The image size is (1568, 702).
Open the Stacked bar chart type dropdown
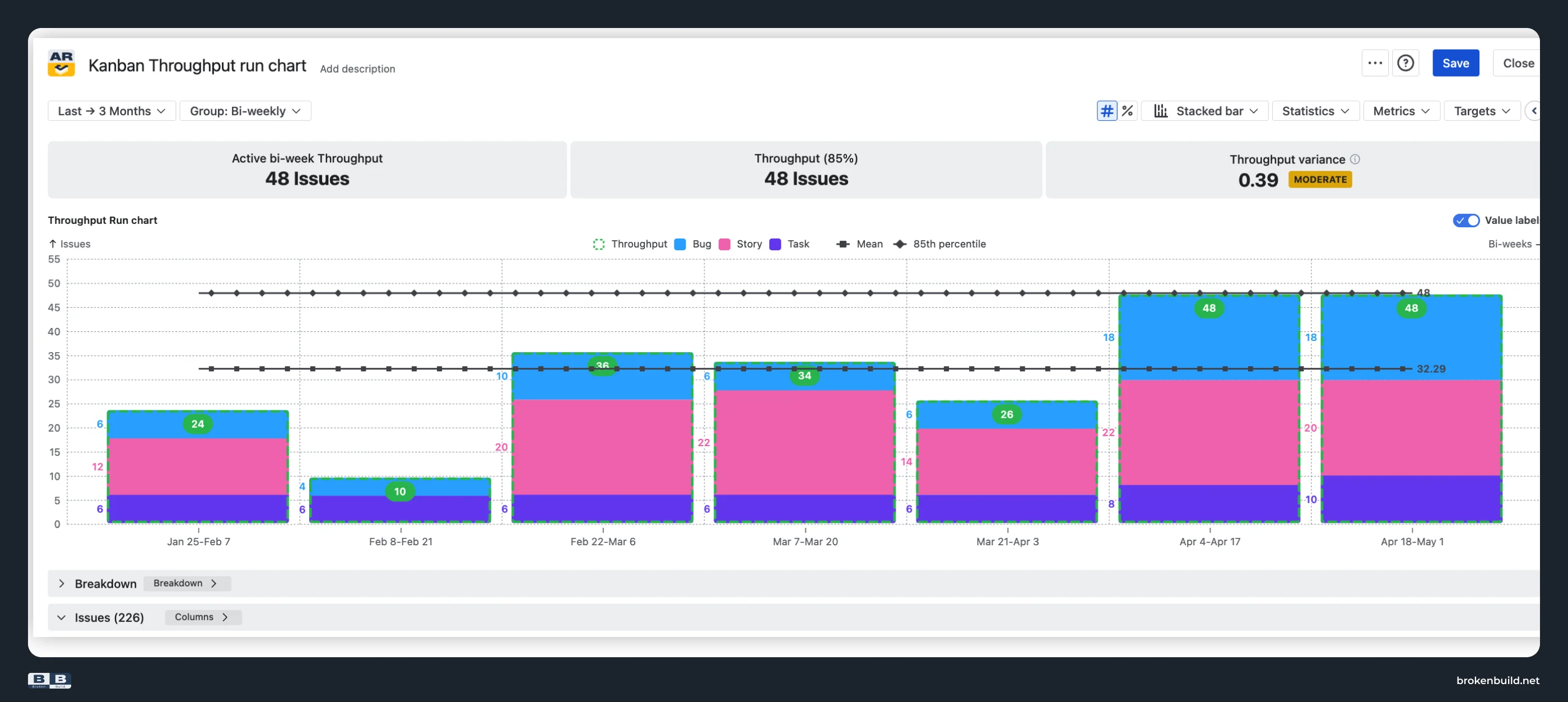click(x=1205, y=111)
